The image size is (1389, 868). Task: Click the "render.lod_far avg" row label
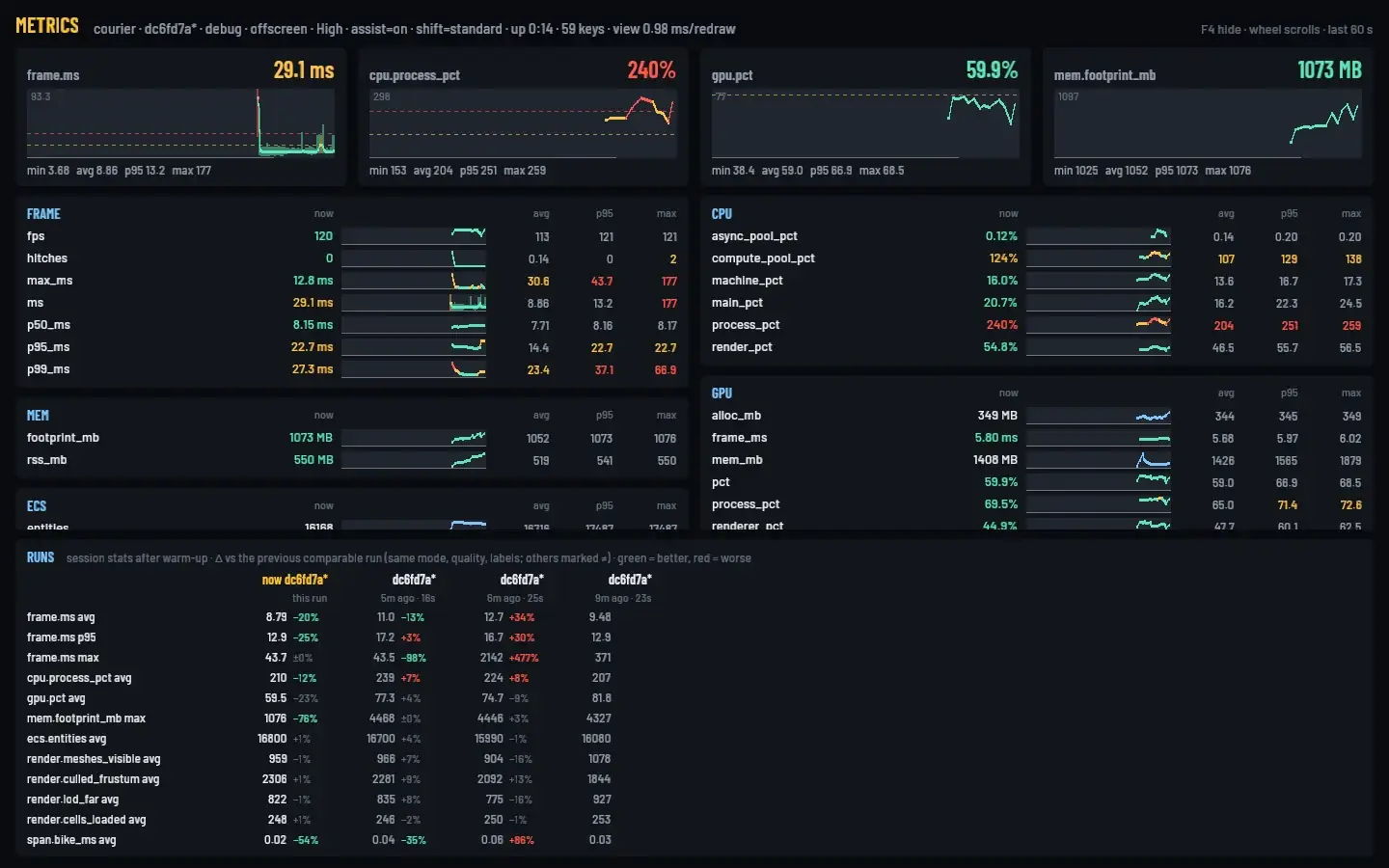72,800
